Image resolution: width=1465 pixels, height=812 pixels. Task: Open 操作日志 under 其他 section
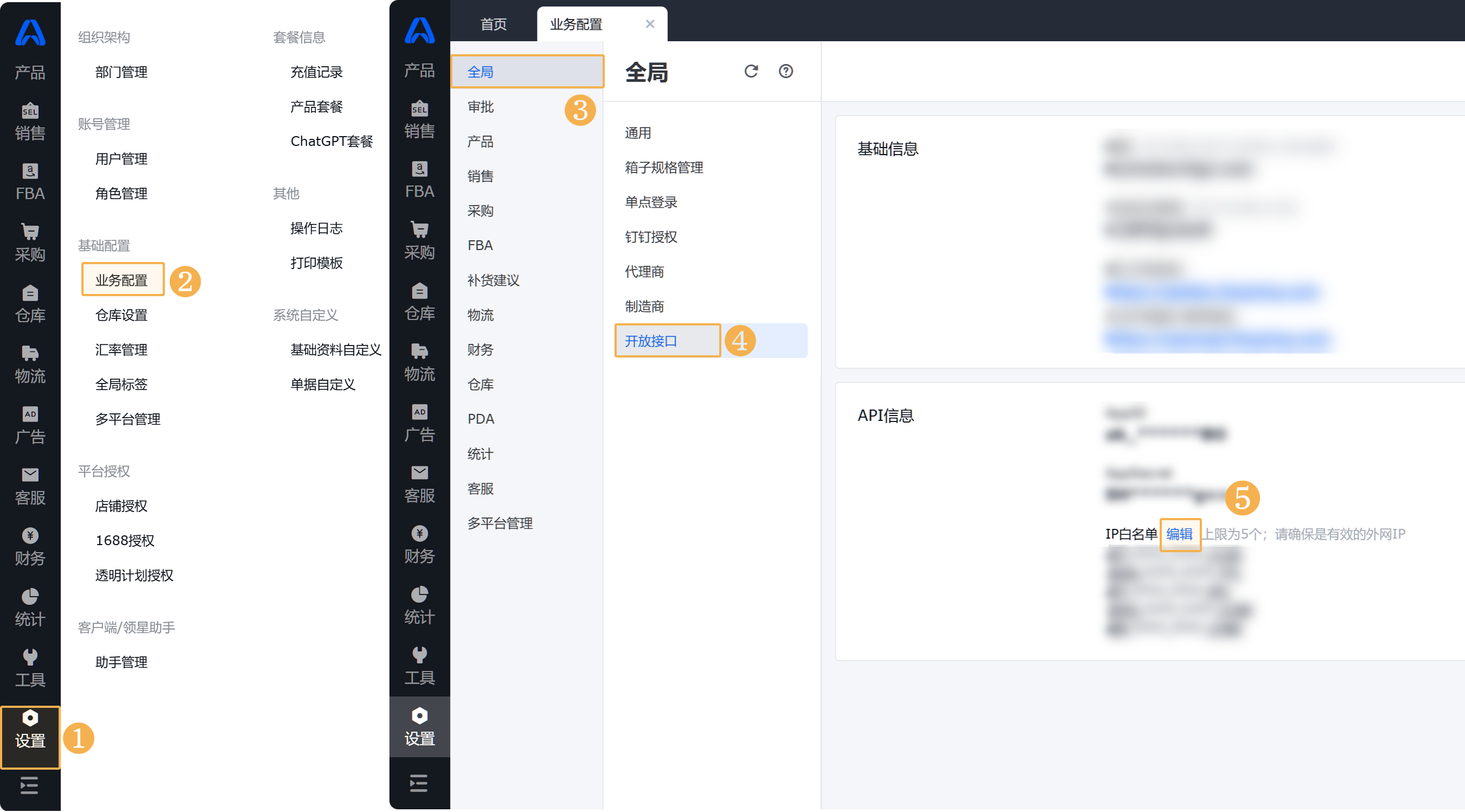click(x=317, y=228)
